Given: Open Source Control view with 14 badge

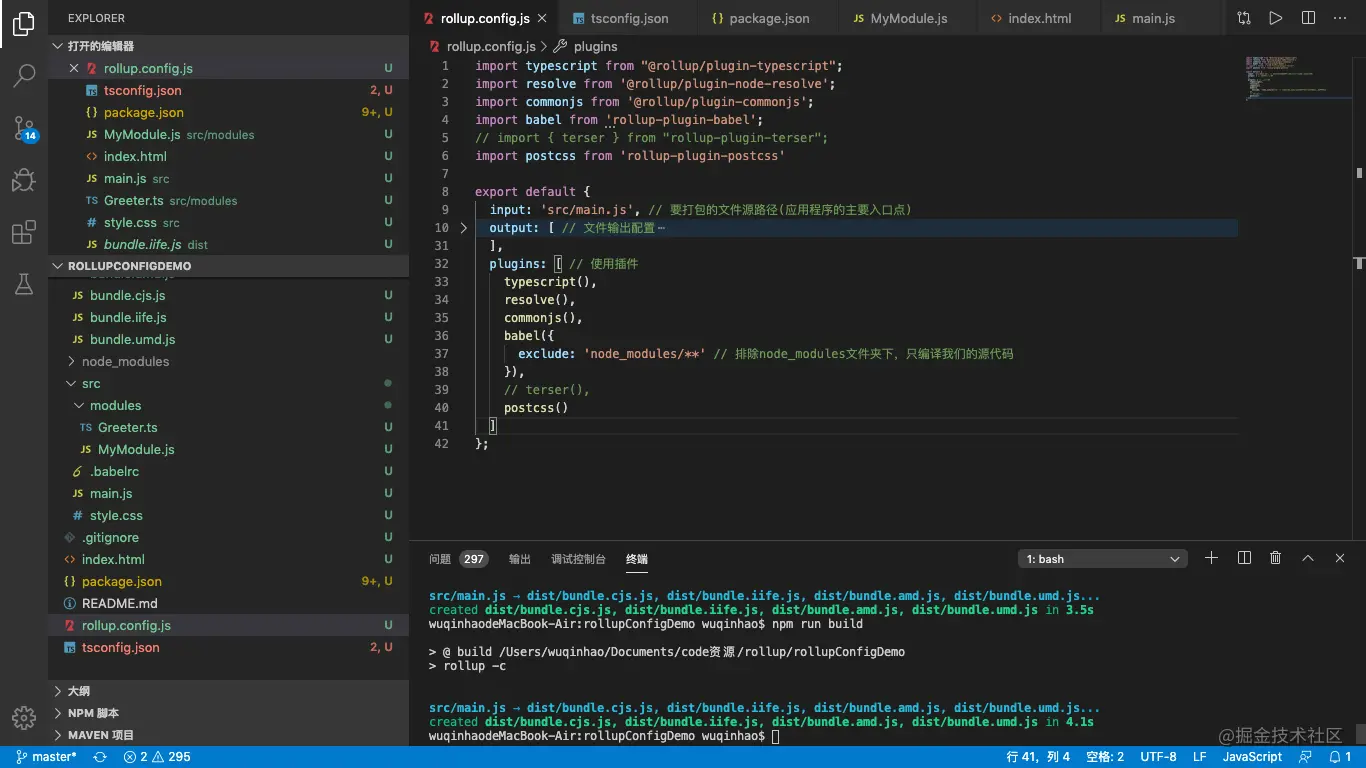Looking at the screenshot, I should coord(24,128).
